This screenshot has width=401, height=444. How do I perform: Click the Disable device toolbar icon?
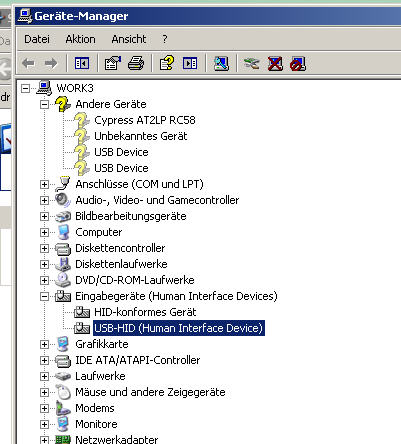(298, 63)
